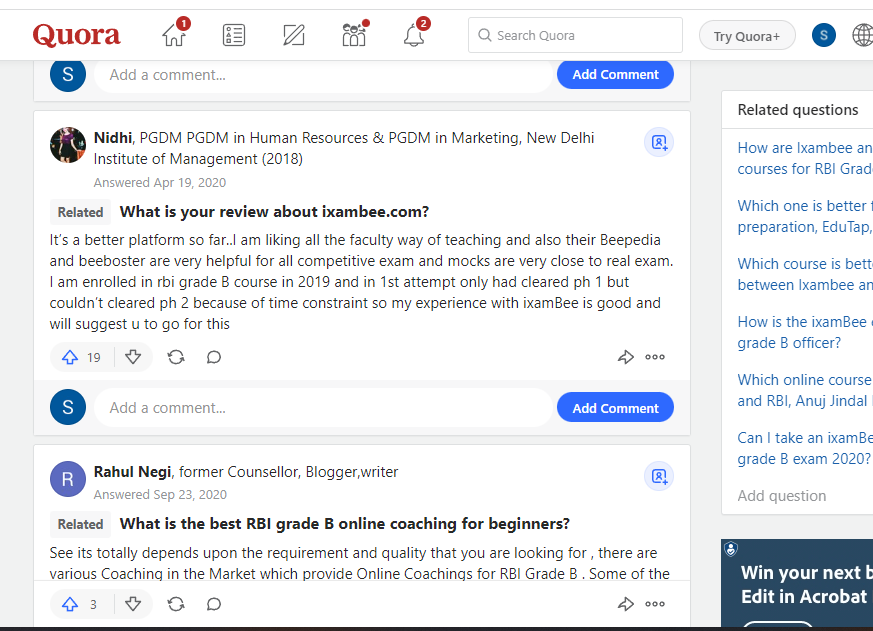
Task: Open related question 'Which course is'
Action: (x=805, y=275)
